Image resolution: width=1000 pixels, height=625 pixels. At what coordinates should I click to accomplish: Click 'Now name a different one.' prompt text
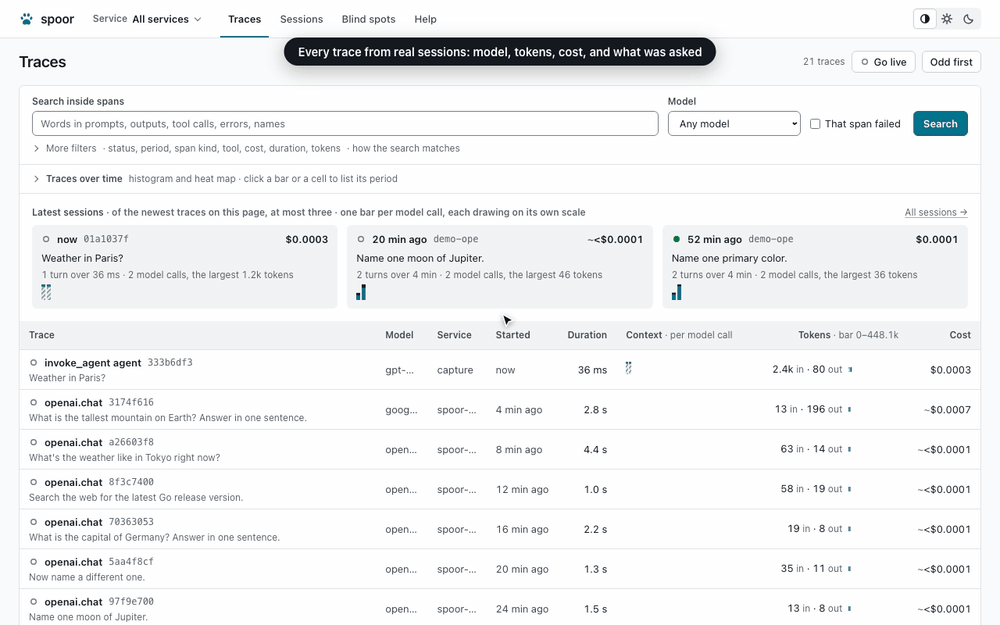[x=87, y=577]
